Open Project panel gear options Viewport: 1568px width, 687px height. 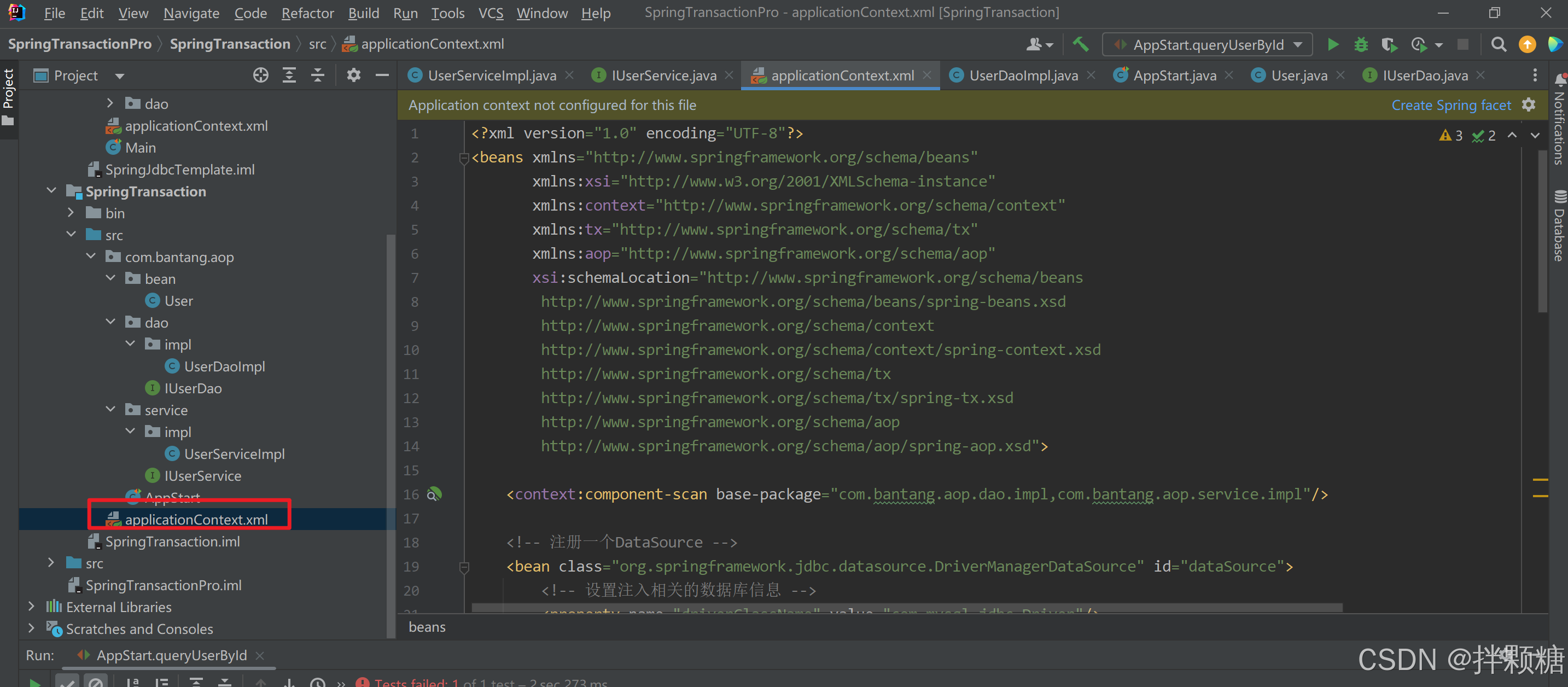tap(354, 75)
